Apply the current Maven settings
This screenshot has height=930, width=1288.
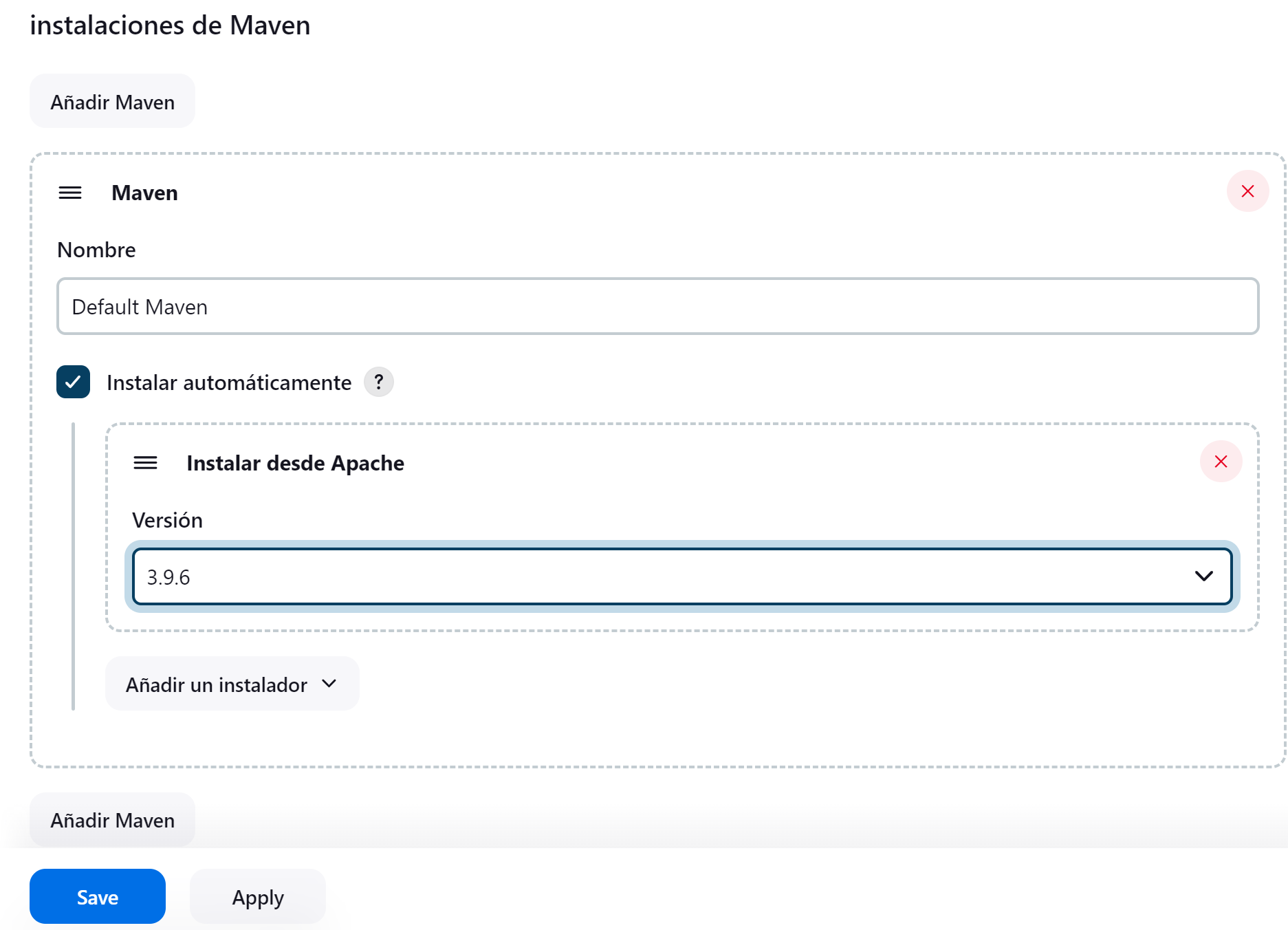257,896
